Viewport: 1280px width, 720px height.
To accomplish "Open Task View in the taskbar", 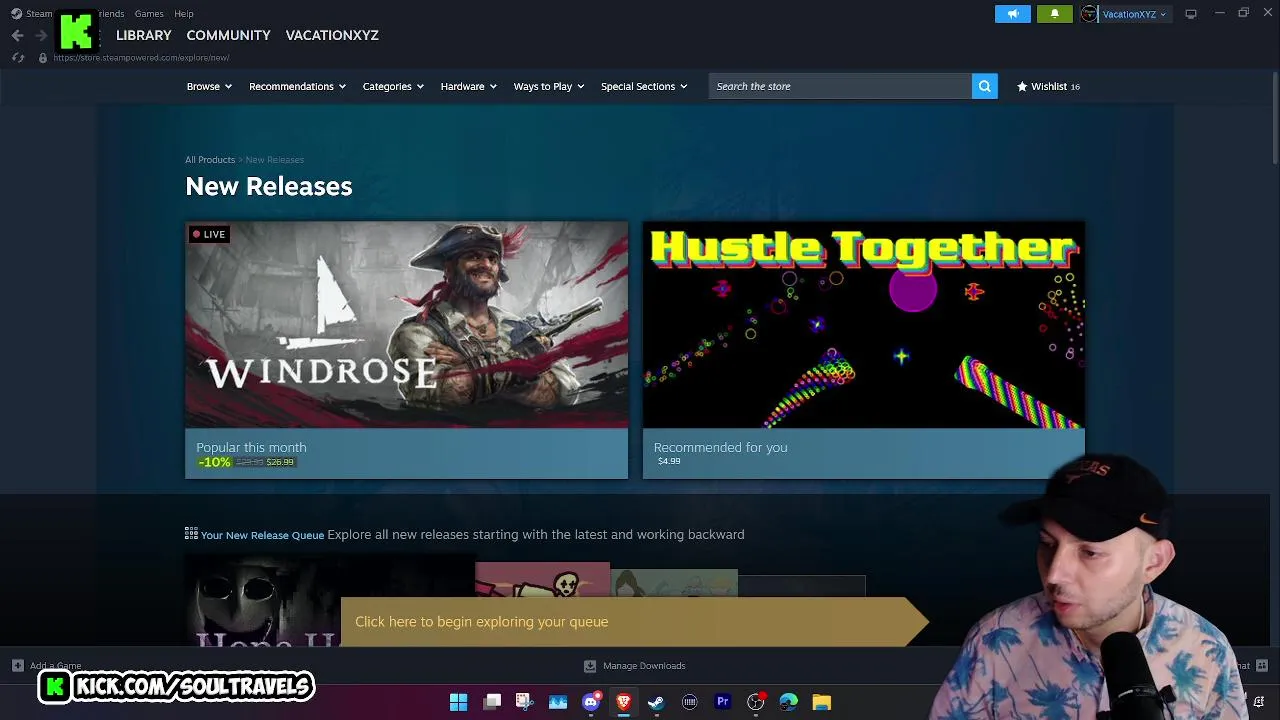I will [x=492, y=702].
